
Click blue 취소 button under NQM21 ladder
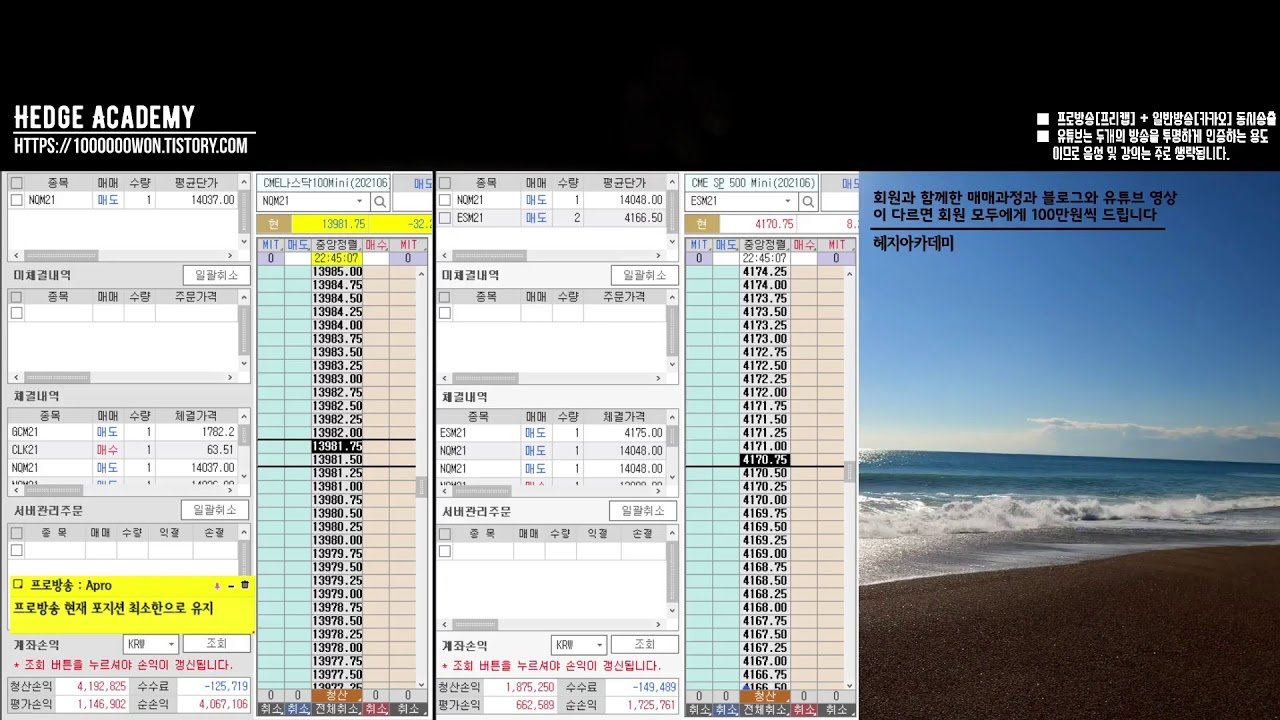298,709
